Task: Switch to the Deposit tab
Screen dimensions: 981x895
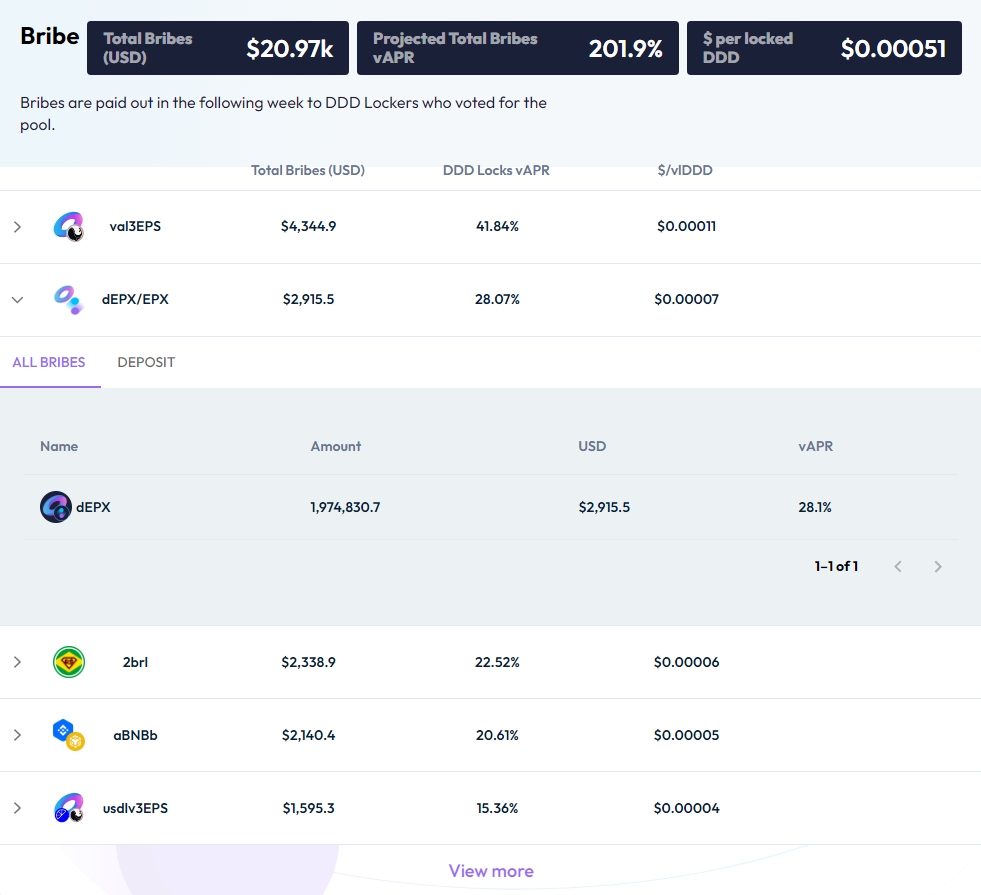Action: click(x=146, y=363)
